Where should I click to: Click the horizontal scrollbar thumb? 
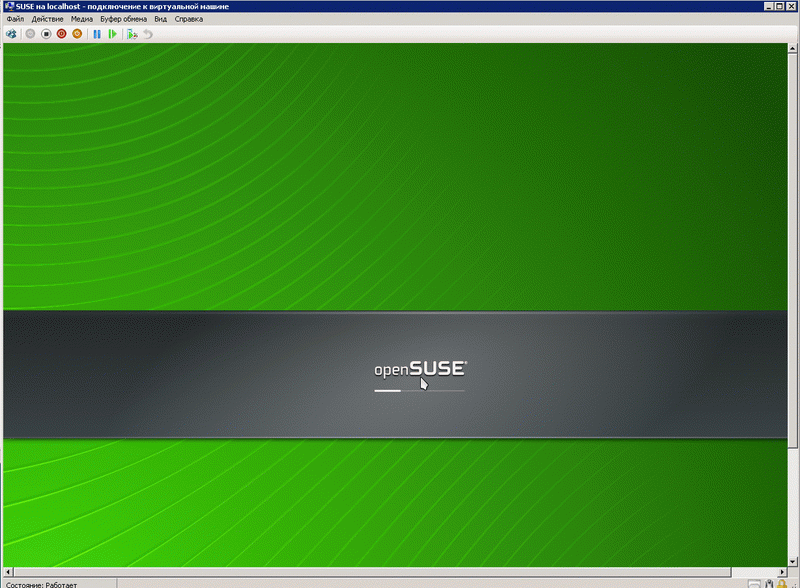pos(372,572)
